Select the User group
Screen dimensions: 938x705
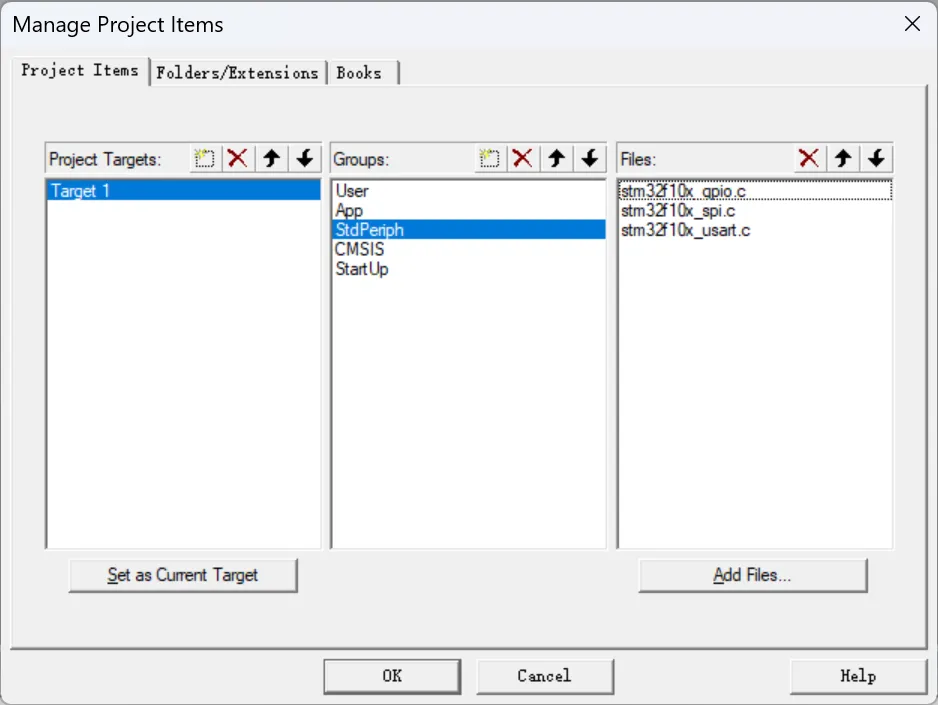[x=468, y=191]
